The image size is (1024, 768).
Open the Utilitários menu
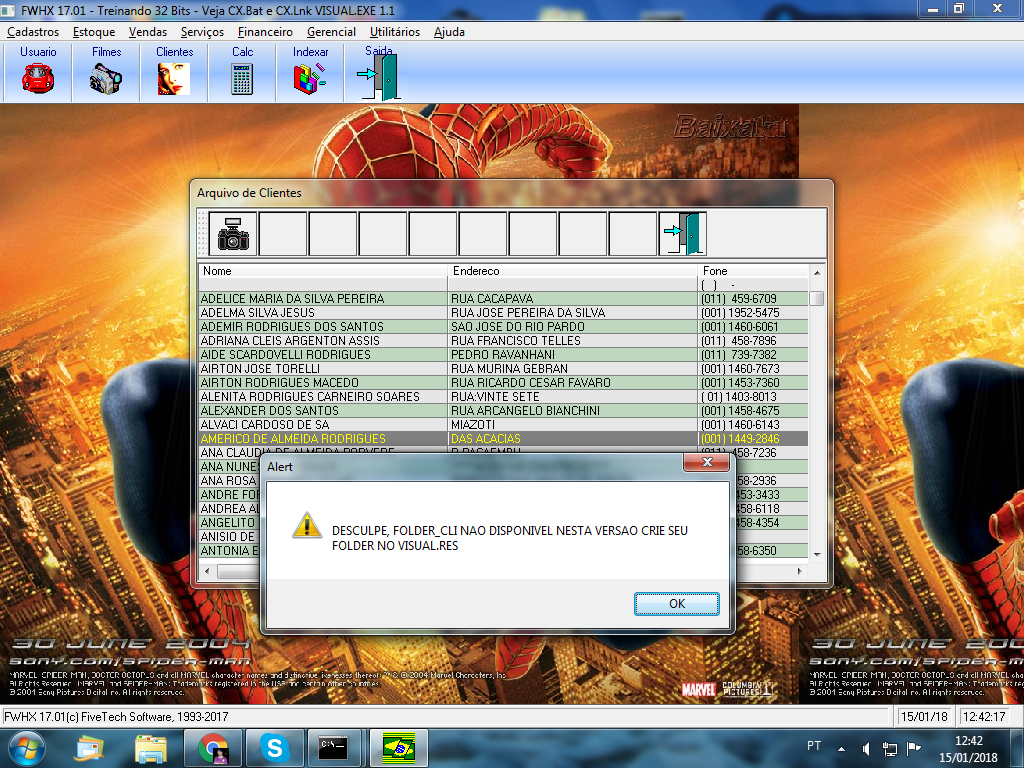click(x=394, y=31)
